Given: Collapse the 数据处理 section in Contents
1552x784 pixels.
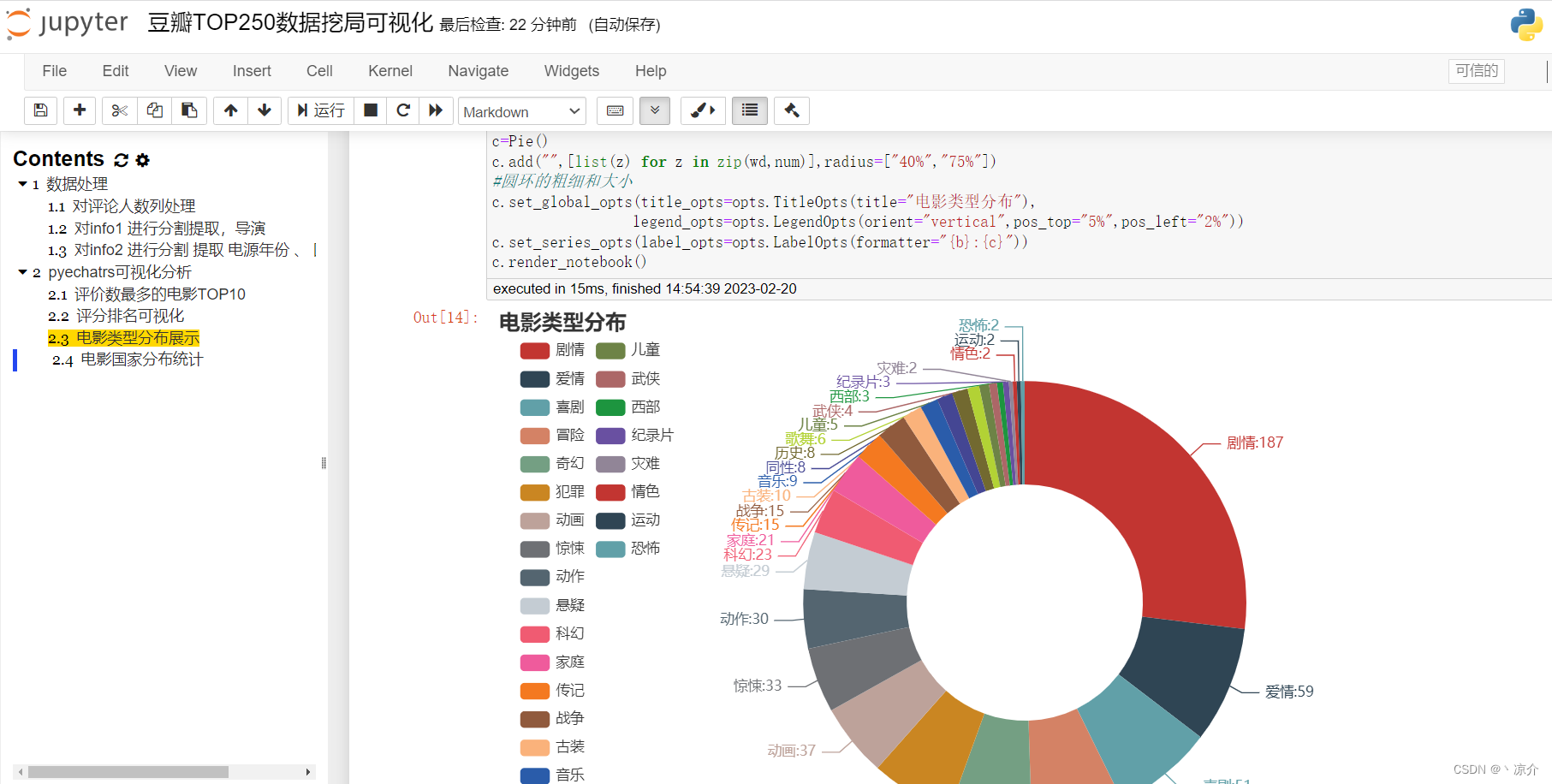Looking at the screenshot, I should pos(23,184).
